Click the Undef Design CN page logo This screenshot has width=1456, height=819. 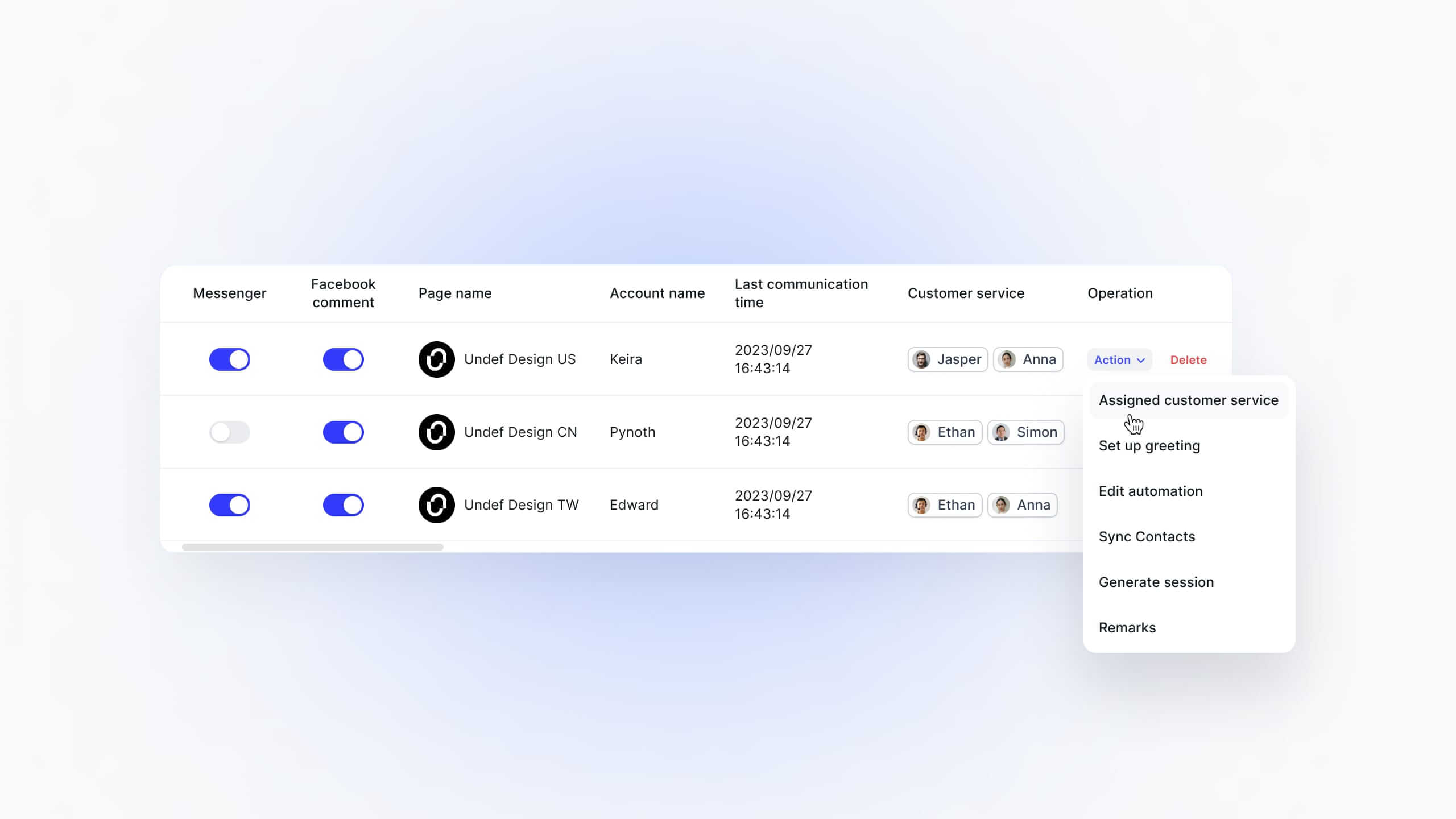pos(436,432)
